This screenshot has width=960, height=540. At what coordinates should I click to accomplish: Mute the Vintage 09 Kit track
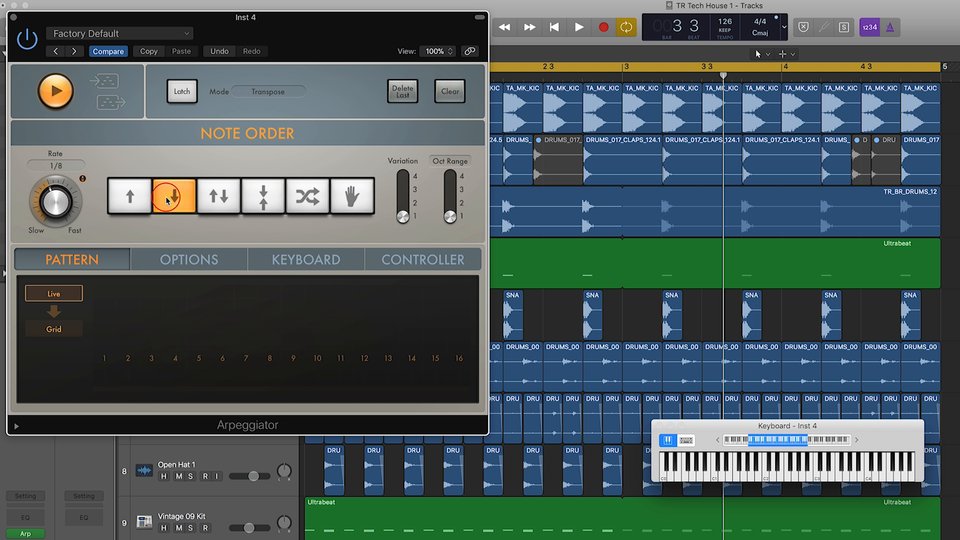pos(179,528)
